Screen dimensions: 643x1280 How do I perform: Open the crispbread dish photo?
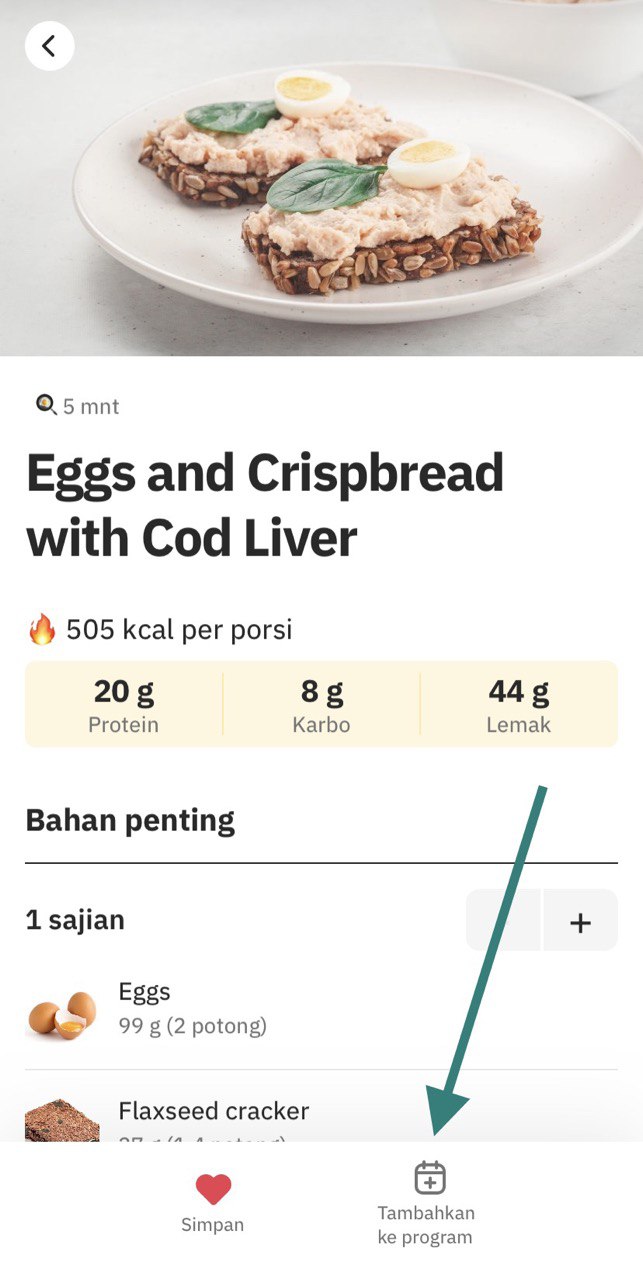(x=321, y=178)
